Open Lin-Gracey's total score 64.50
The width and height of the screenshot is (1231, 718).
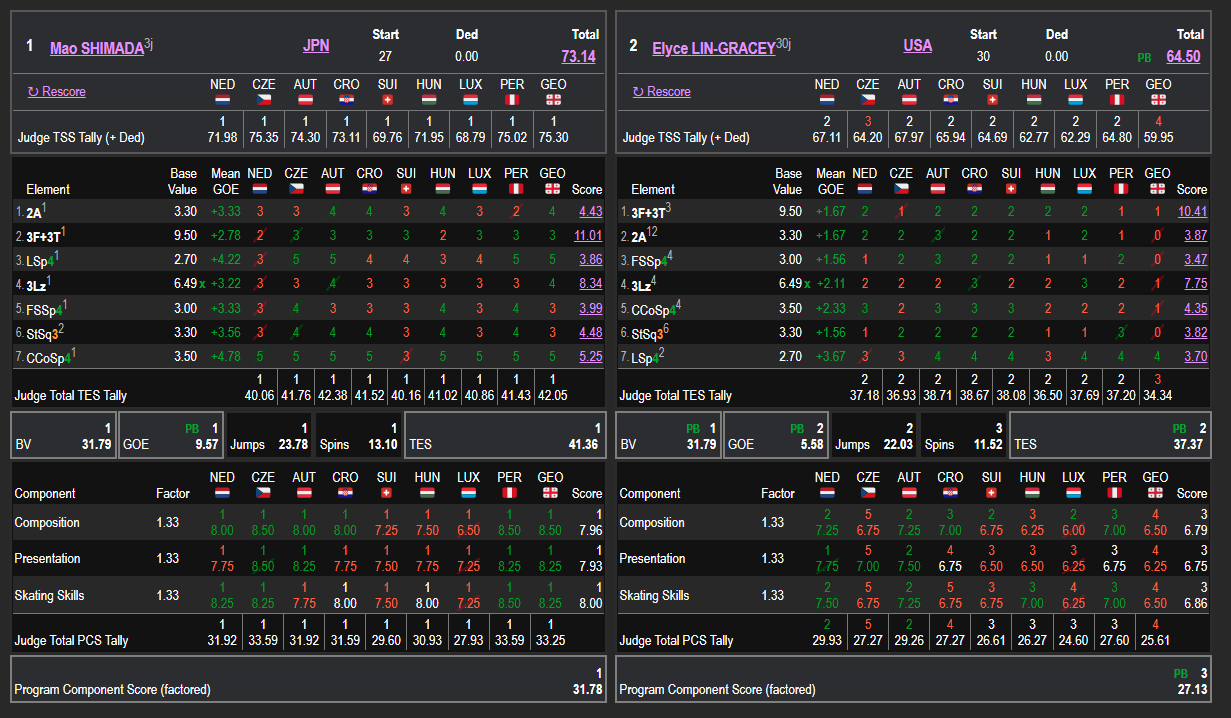tap(1183, 57)
